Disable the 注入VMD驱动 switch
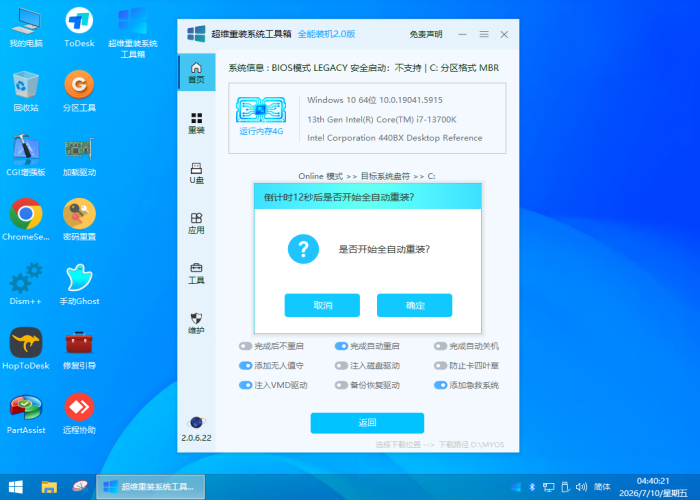Viewport: 700px width, 500px height. [x=245, y=385]
